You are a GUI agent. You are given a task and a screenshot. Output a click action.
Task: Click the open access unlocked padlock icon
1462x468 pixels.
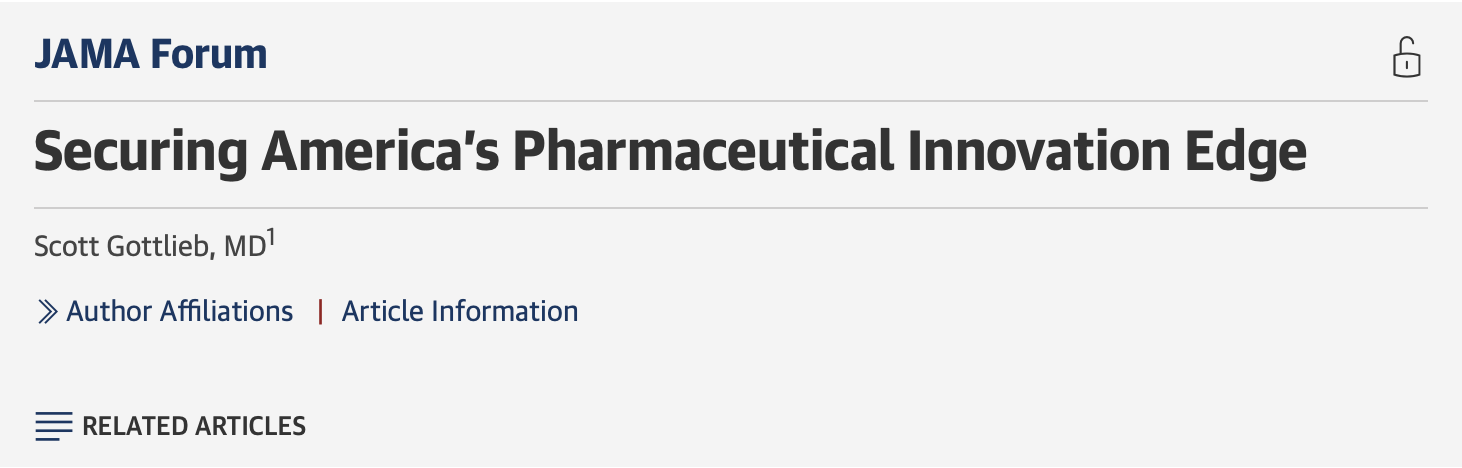coord(1407,57)
